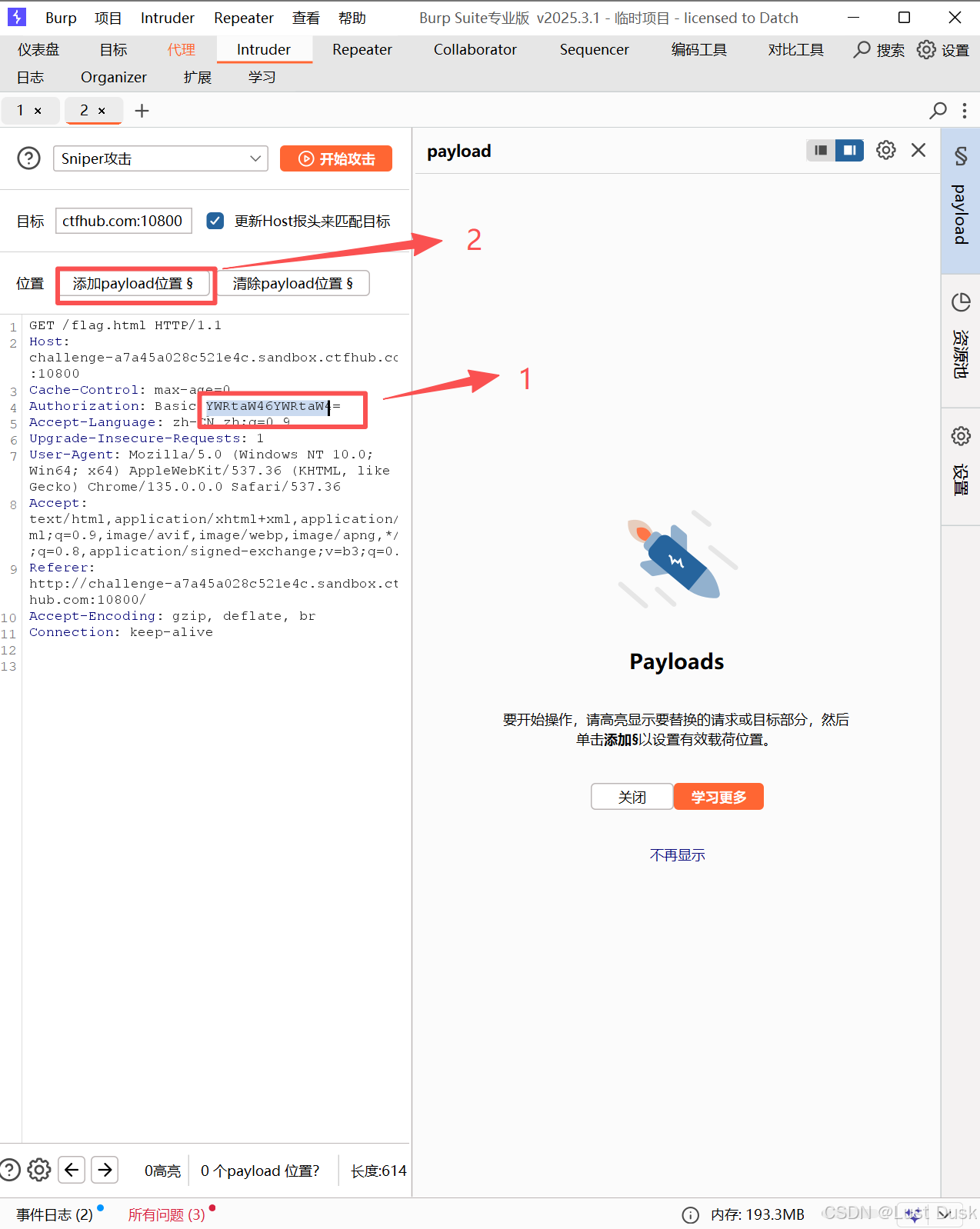The width and height of the screenshot is (980, 1229).
Task: Switch to the Repeater tool tab
Action: (362, 49)
